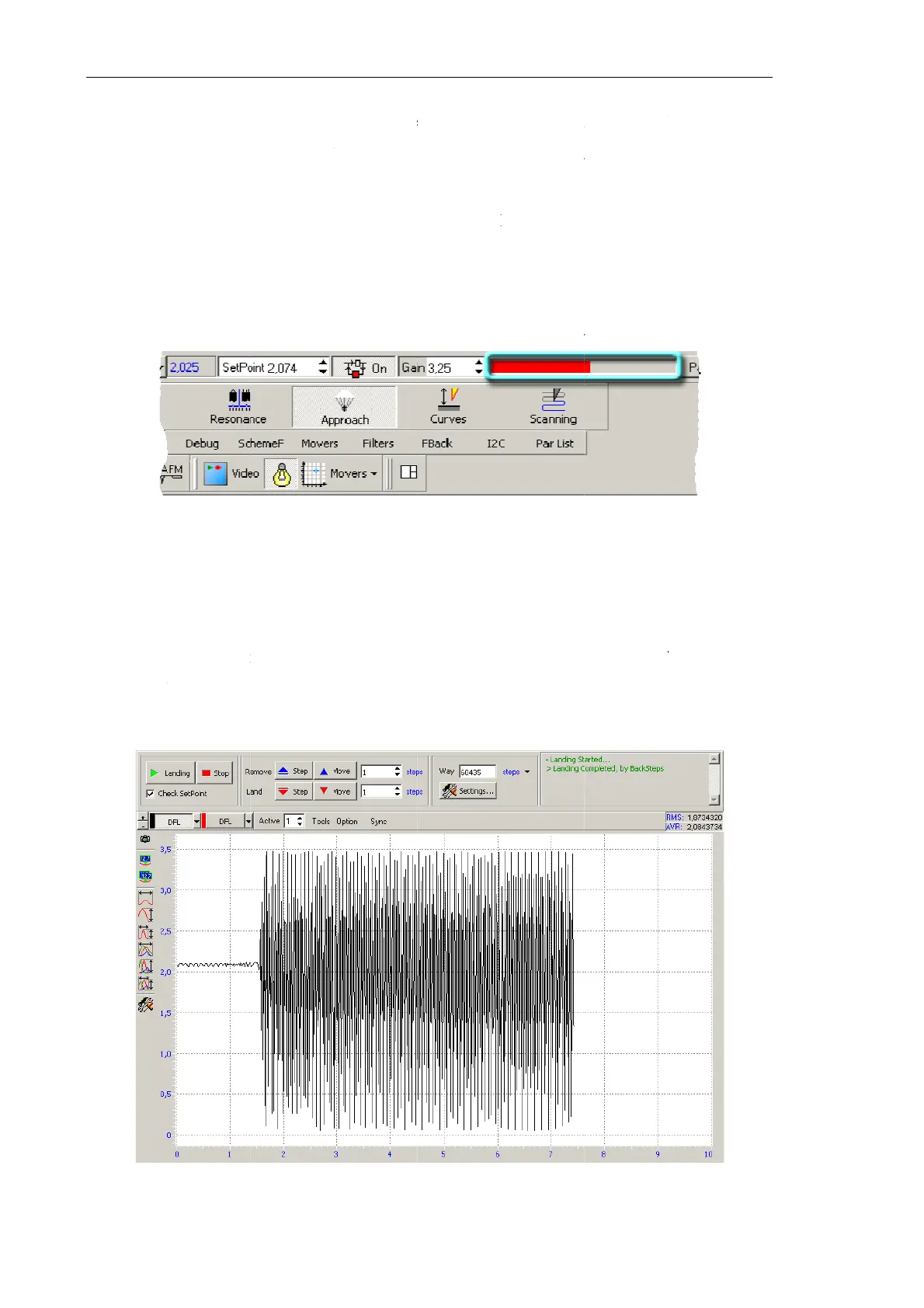The image size is (924, 1308).
Task: Switch to the Approach tab
Action: click(345, 407)
